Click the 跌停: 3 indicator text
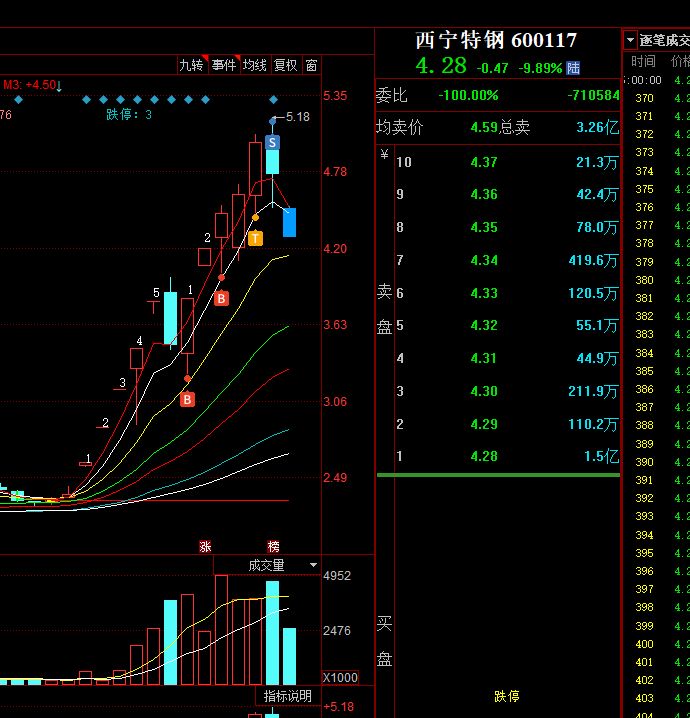Viewport: 690px width, 718px height. click(129, 114)
